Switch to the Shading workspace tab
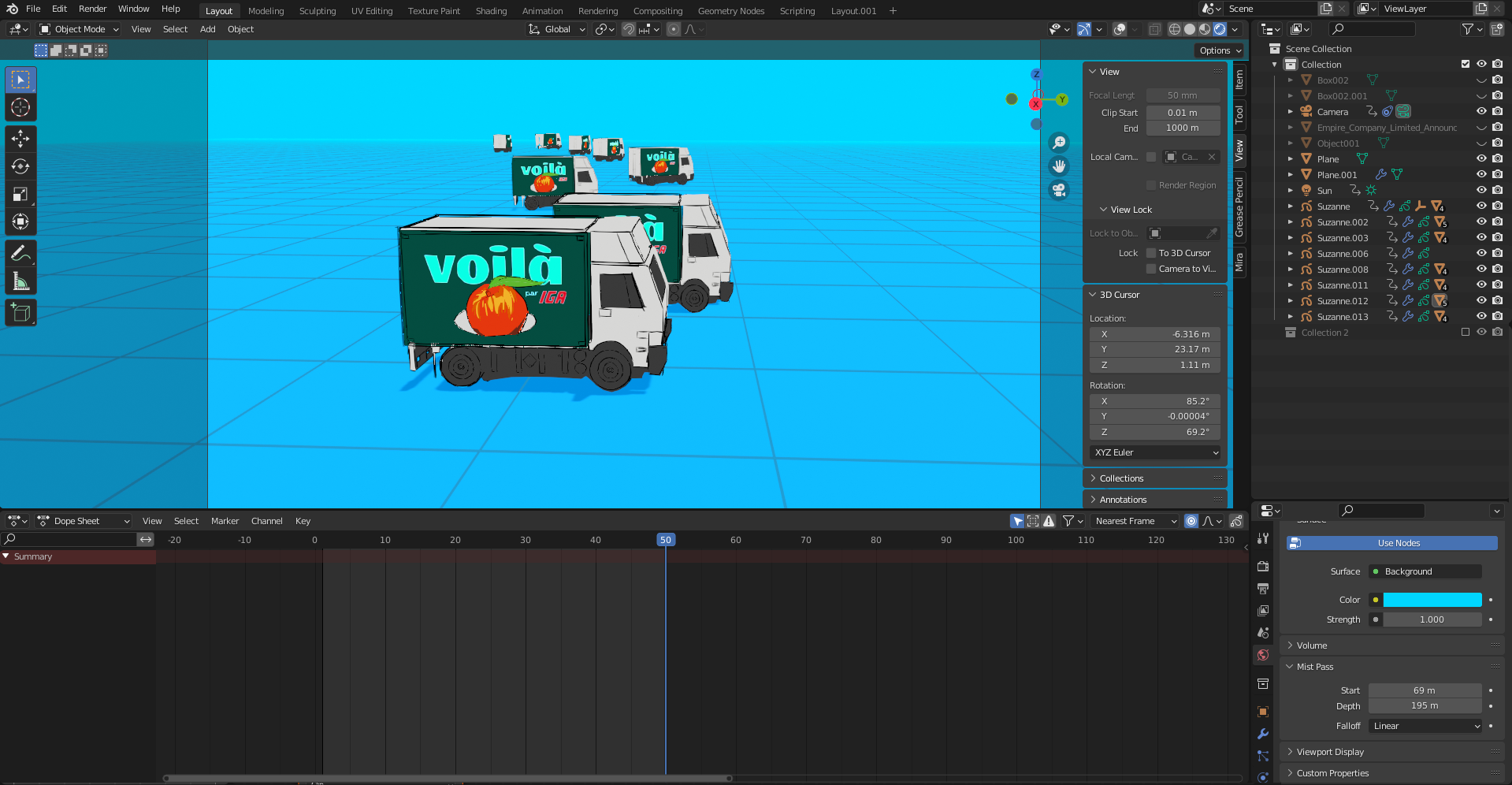The height and width of the screenshot is (785, 1512). (491, 11)
